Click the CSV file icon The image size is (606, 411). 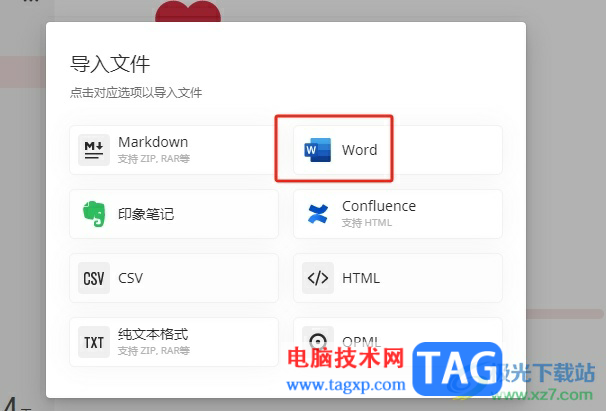click(94, 278)
